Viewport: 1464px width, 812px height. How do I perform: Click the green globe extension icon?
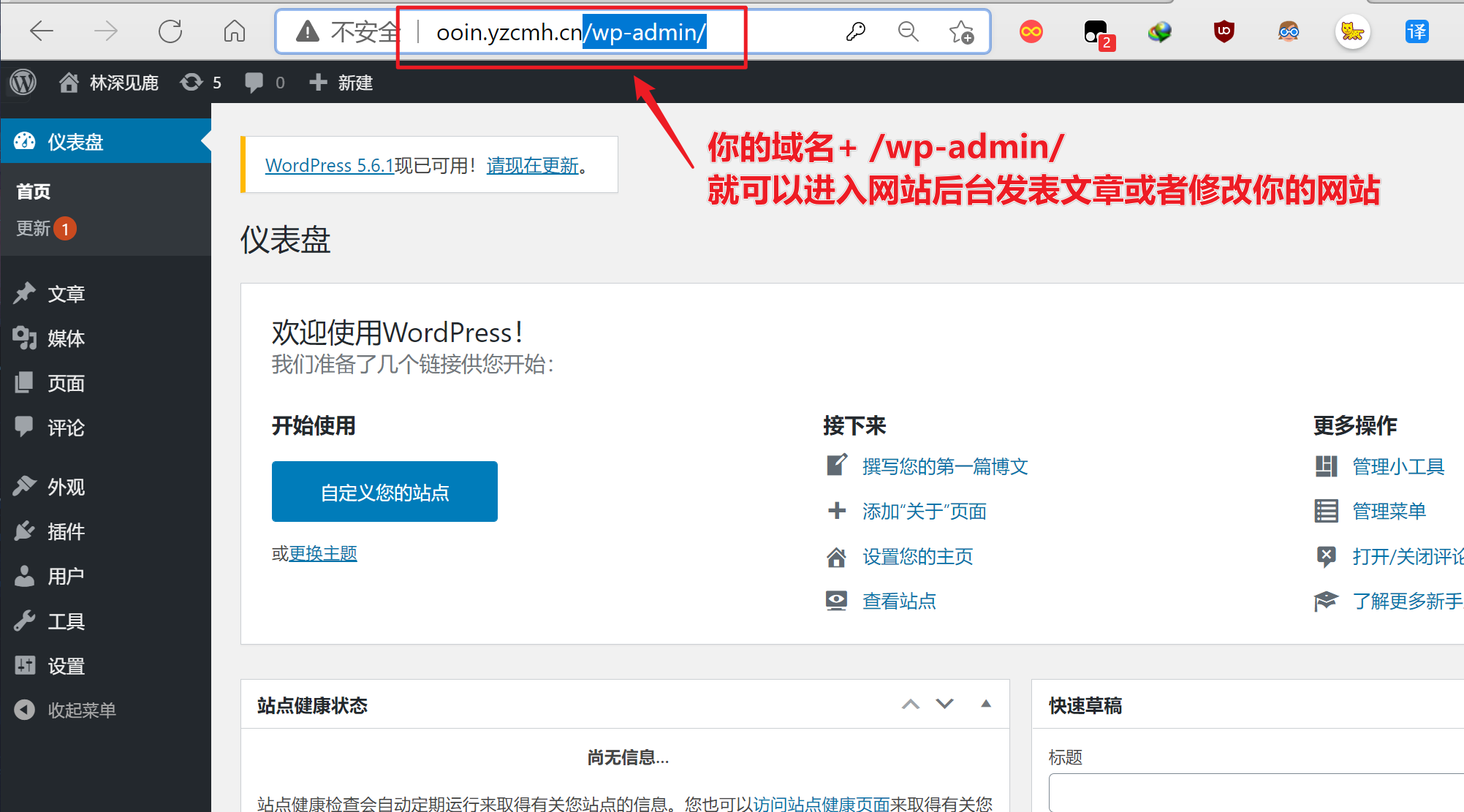1160,31
